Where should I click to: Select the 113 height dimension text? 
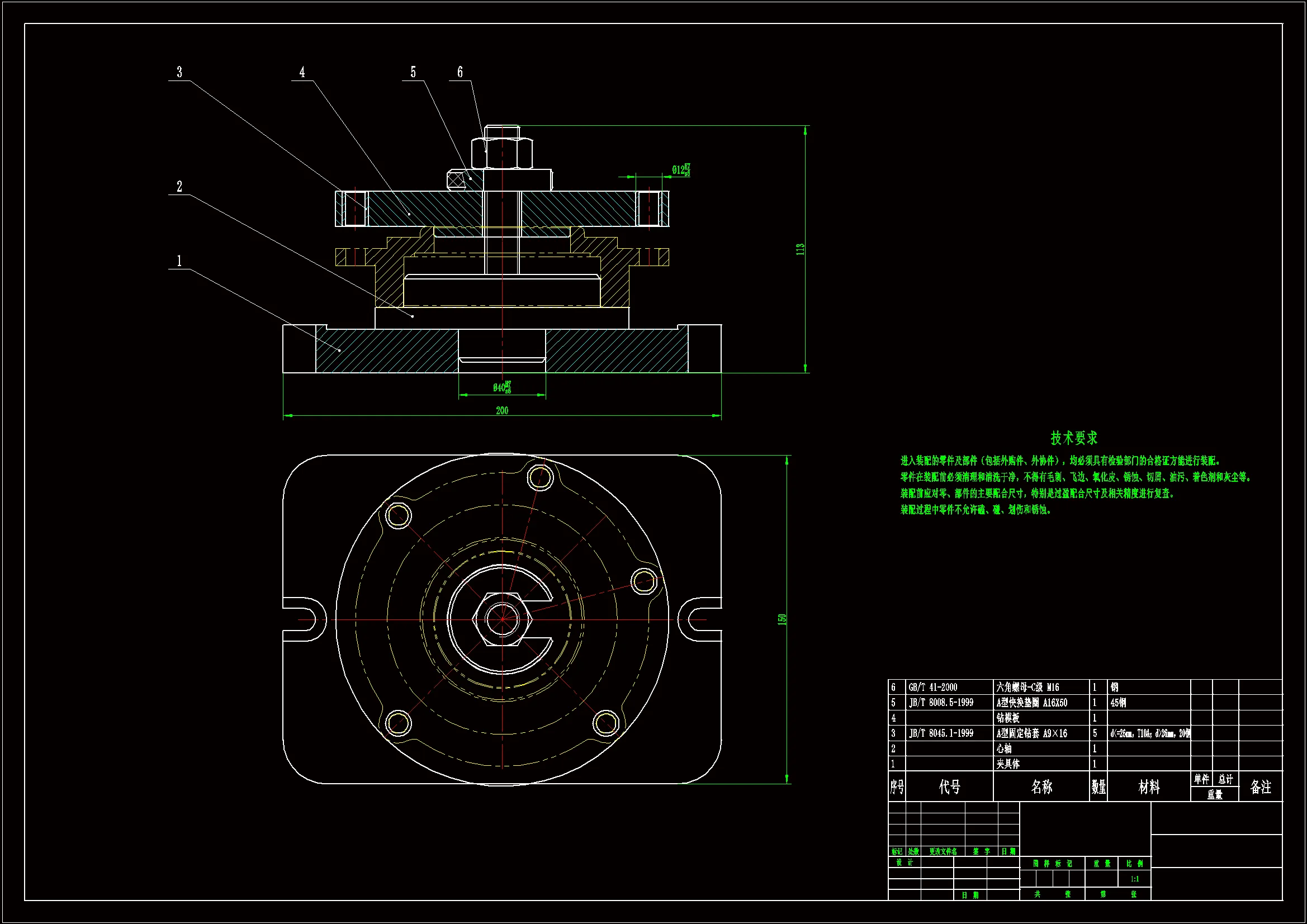tap(800, 249)
